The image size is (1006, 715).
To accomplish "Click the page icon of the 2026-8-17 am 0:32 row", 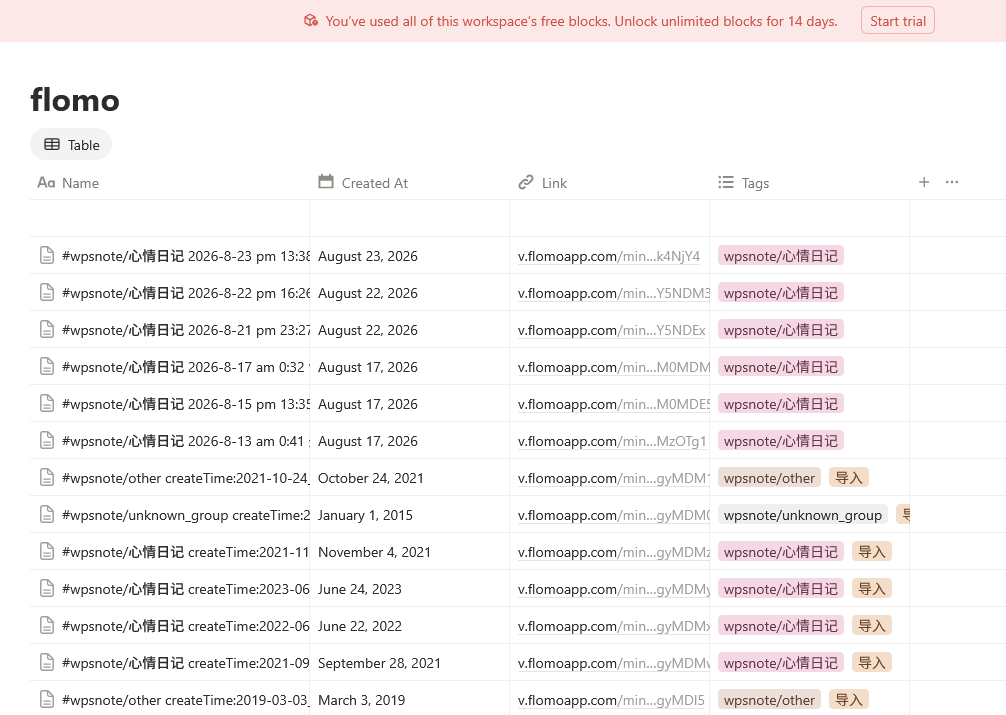I will (47, 366).
